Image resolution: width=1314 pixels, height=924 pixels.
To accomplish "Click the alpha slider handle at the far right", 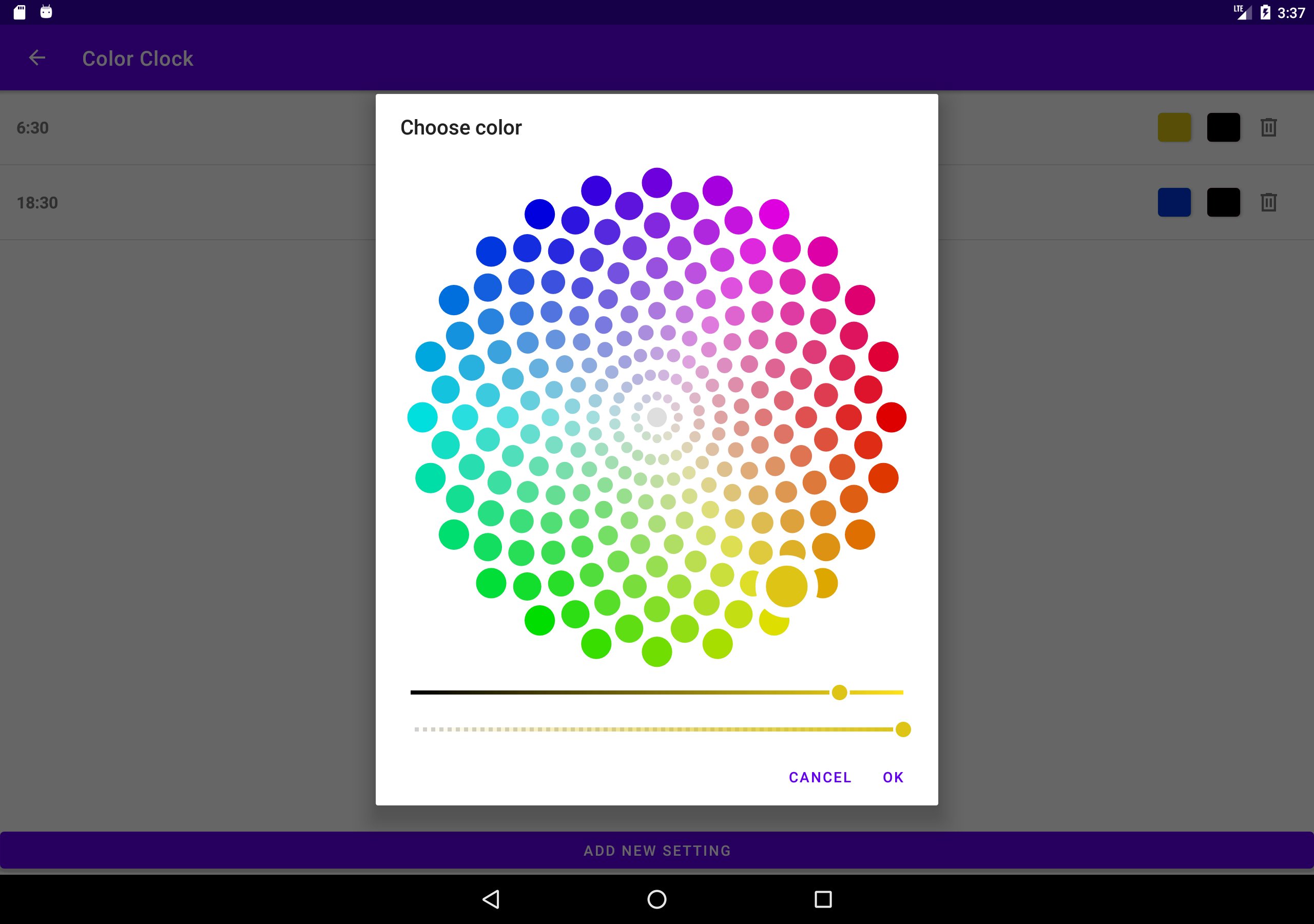I will click(x=902, y=729).
